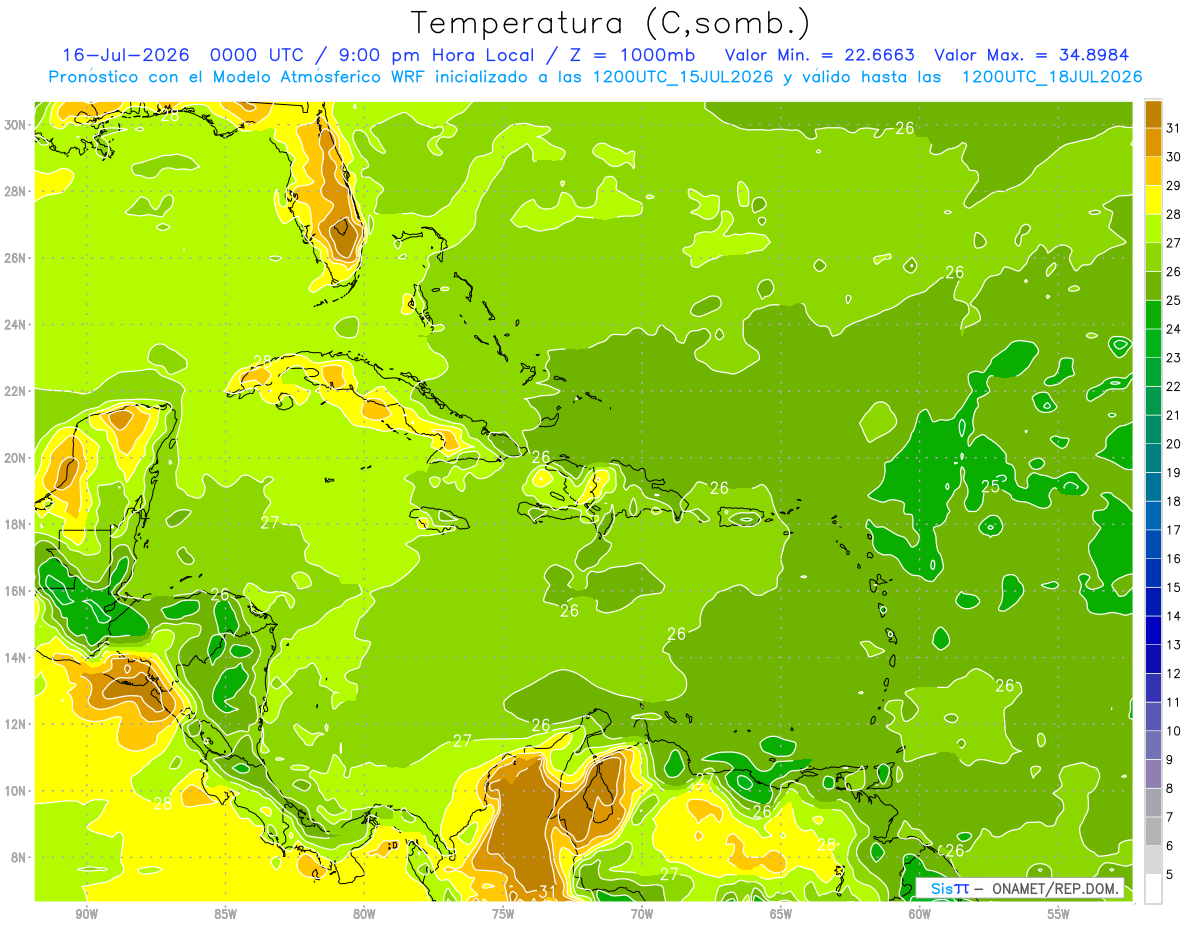
Task: Pick the green swatch between 23 and 24
Action: point(1153,344)
